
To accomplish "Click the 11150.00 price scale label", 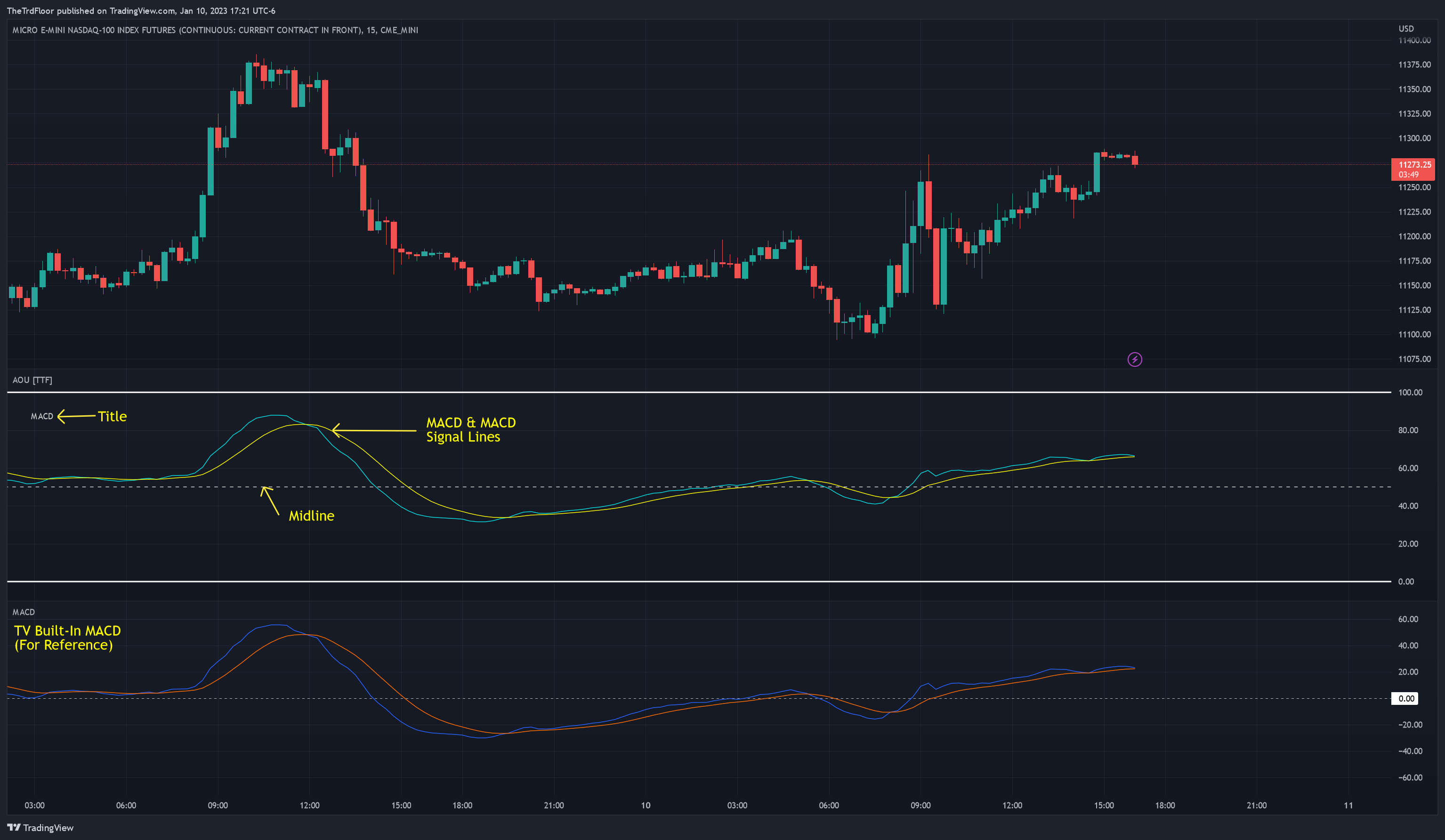I will [x=1414, y=285].
